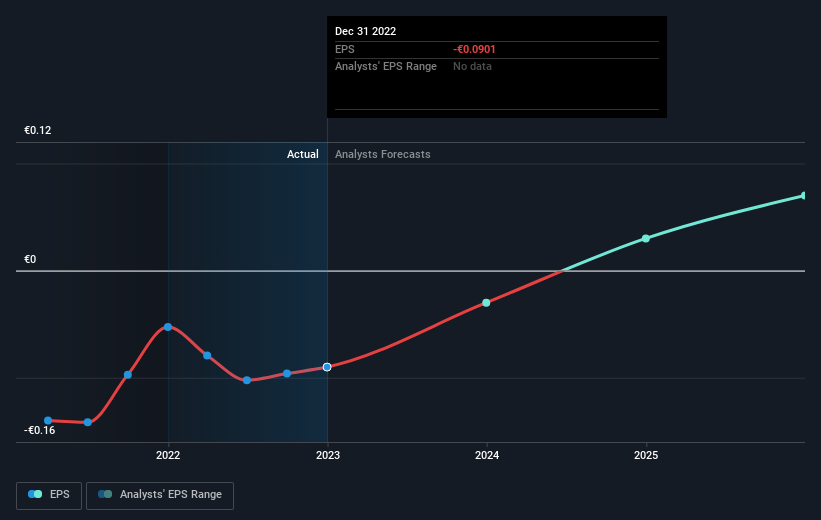Click the 2025 x-axis label
821x520 pixels.
(646, 455)
